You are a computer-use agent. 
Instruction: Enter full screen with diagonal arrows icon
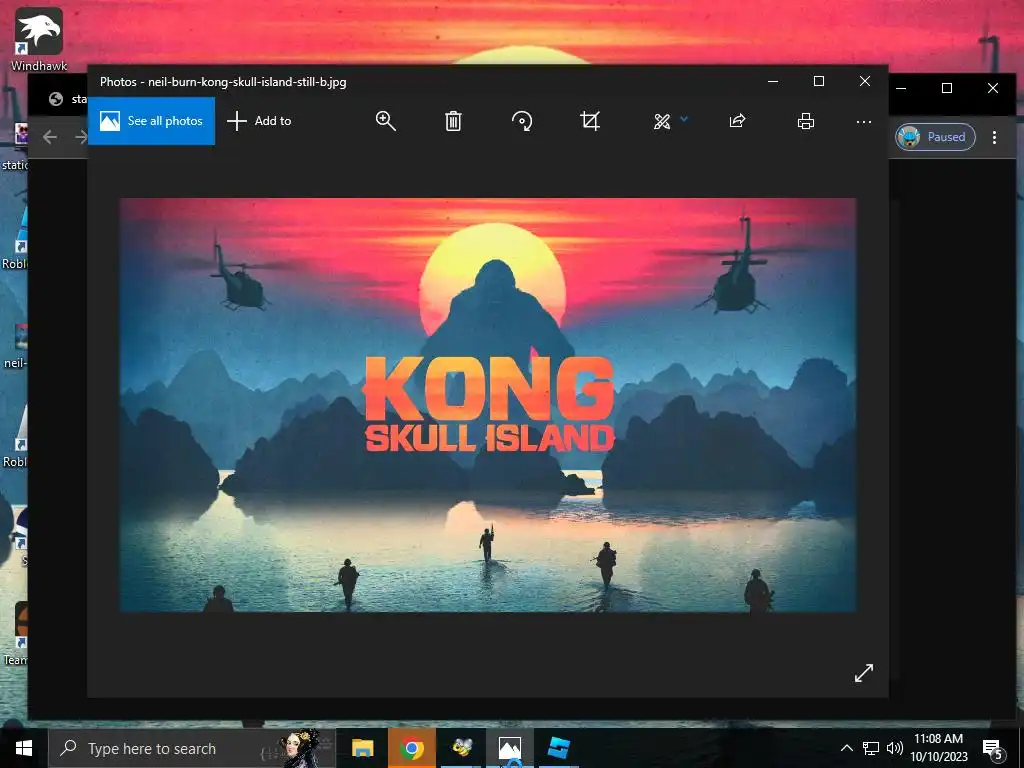(863, 673)
